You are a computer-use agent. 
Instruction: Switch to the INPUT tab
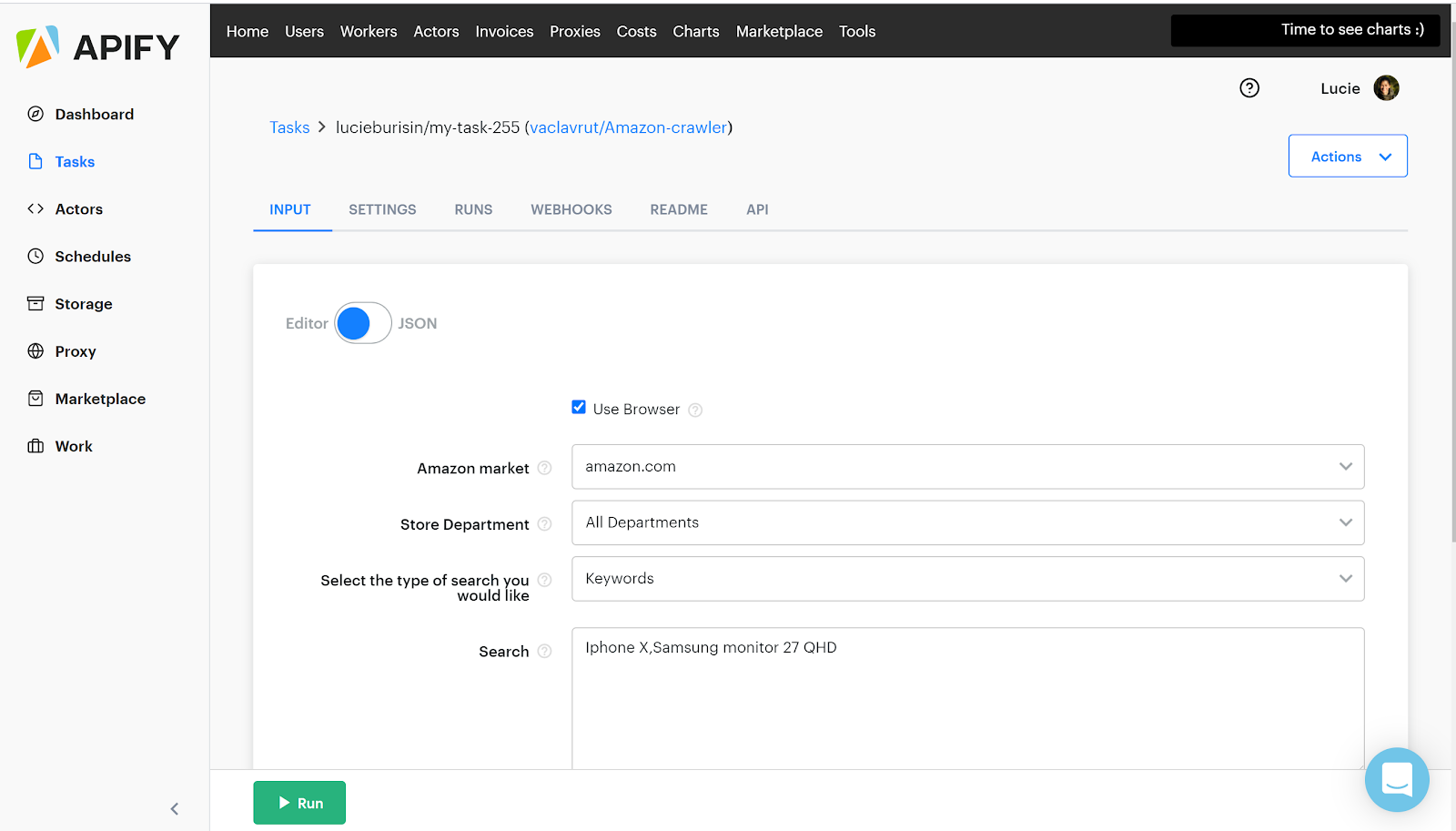pyautogui.click(x=290, y=209)
